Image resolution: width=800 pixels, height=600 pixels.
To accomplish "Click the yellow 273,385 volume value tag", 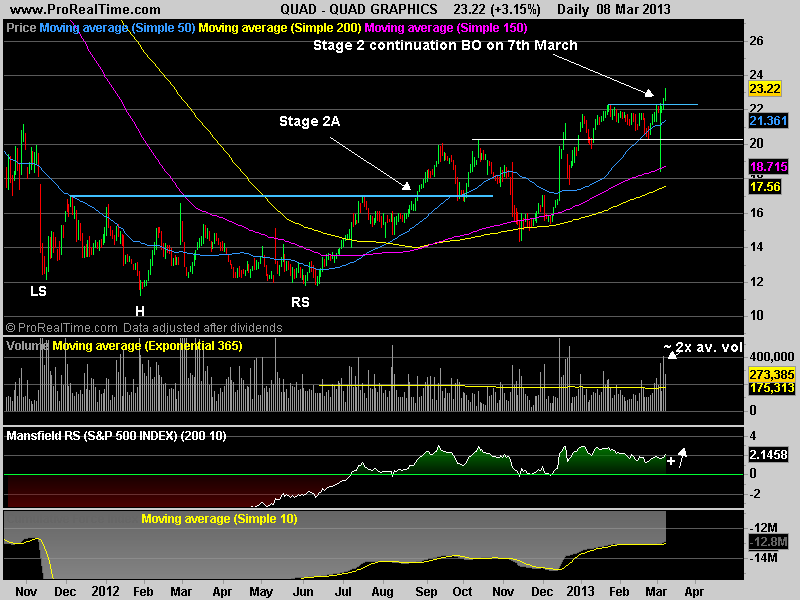I will tap(771, 374).
